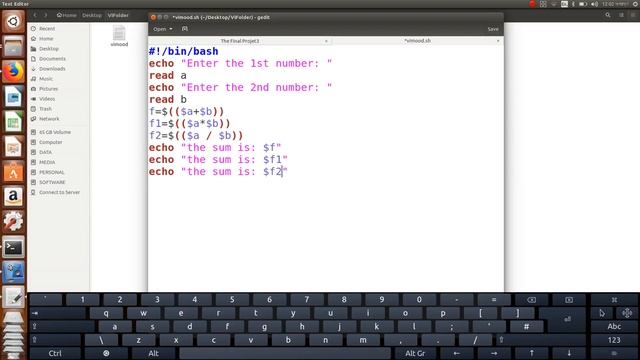Switch keyboard to Abc layout
The image size is (640, 360).
click(614, 326)
